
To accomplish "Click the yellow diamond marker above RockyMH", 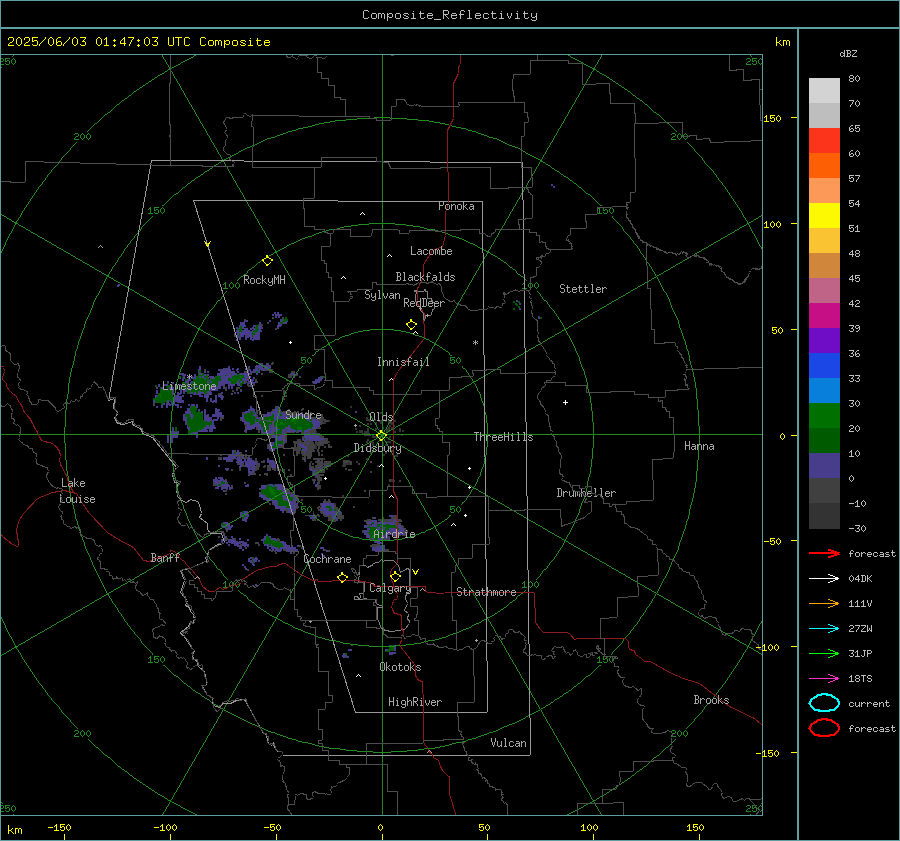I will 267,261.
